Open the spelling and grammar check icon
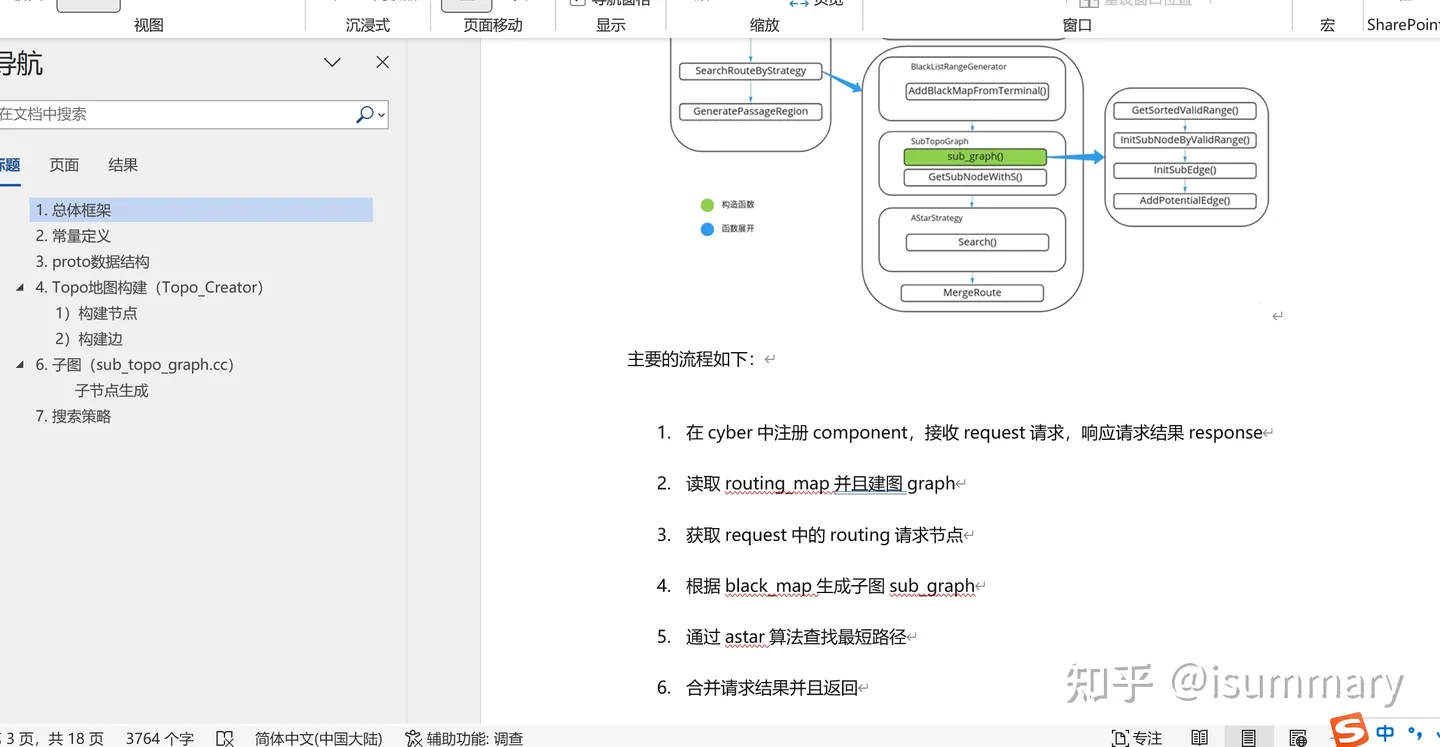The image size is (1440, 747). click(x=225, y=738)
